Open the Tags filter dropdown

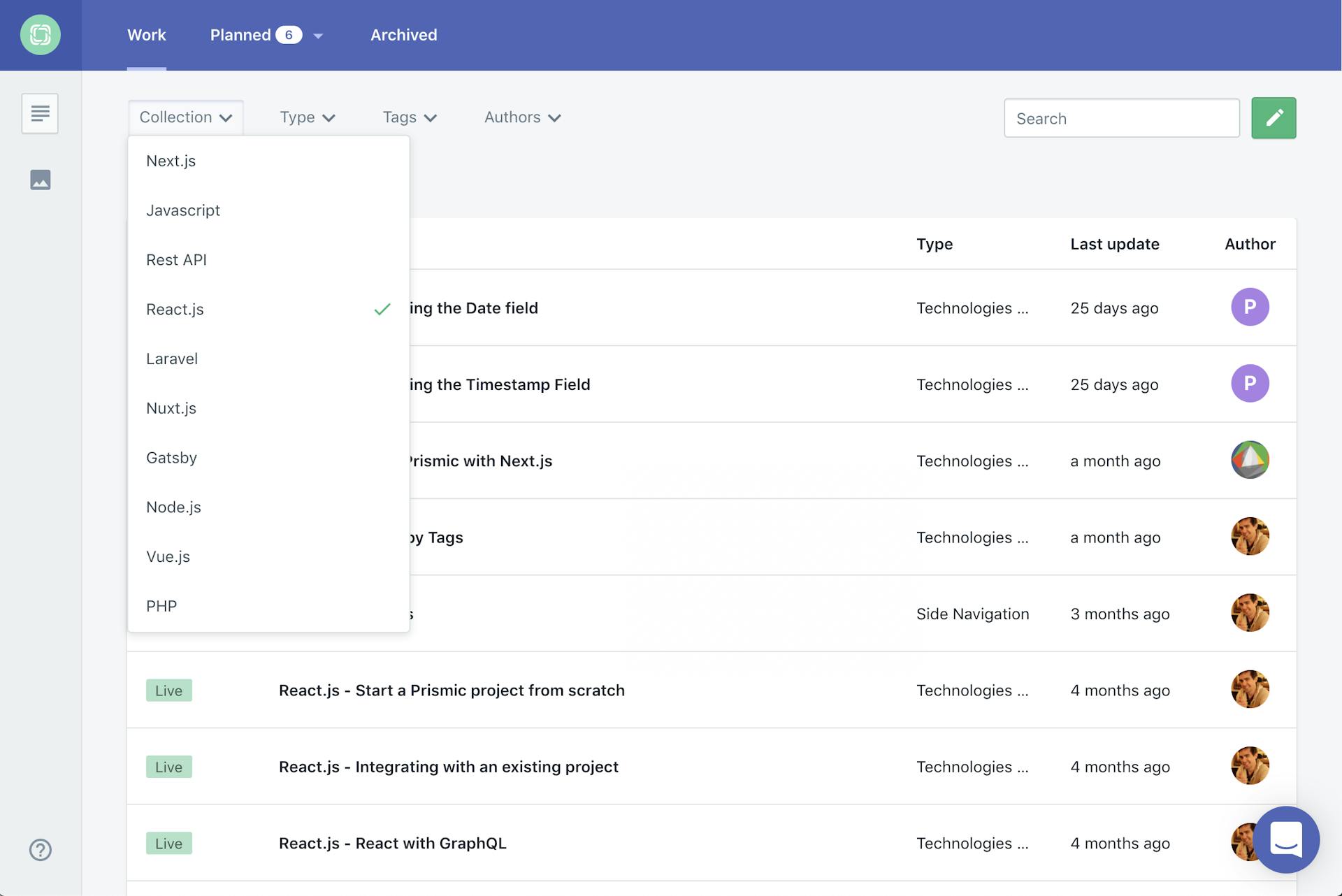click(x=410, y=117)
